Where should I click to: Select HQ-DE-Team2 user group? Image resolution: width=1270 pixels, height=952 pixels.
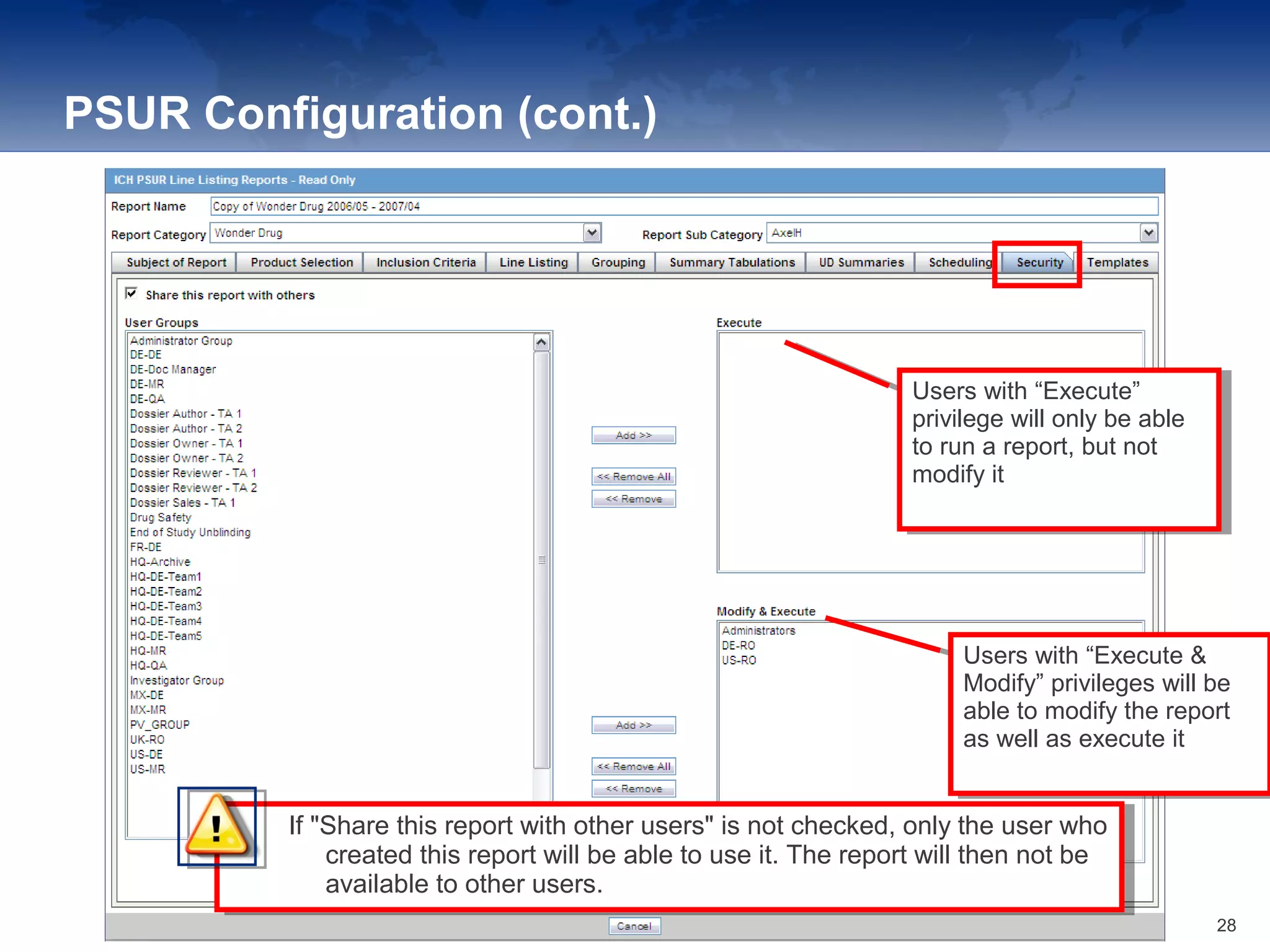[166, 591]
